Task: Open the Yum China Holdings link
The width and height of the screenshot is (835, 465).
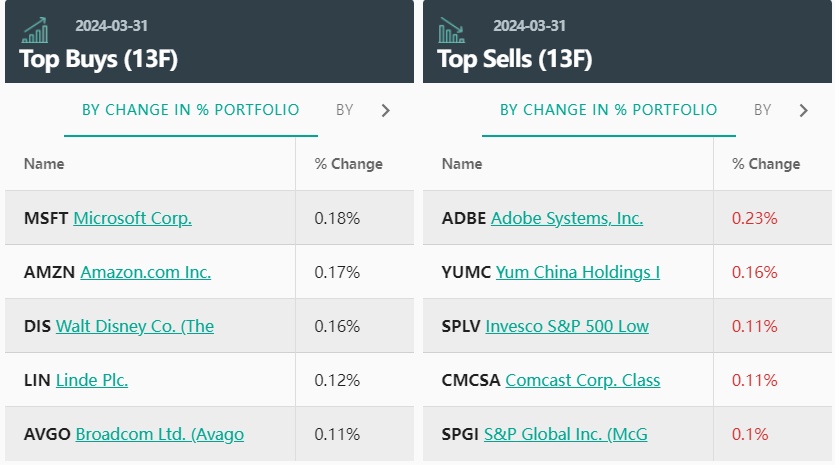Action: [x=578, y=272]
